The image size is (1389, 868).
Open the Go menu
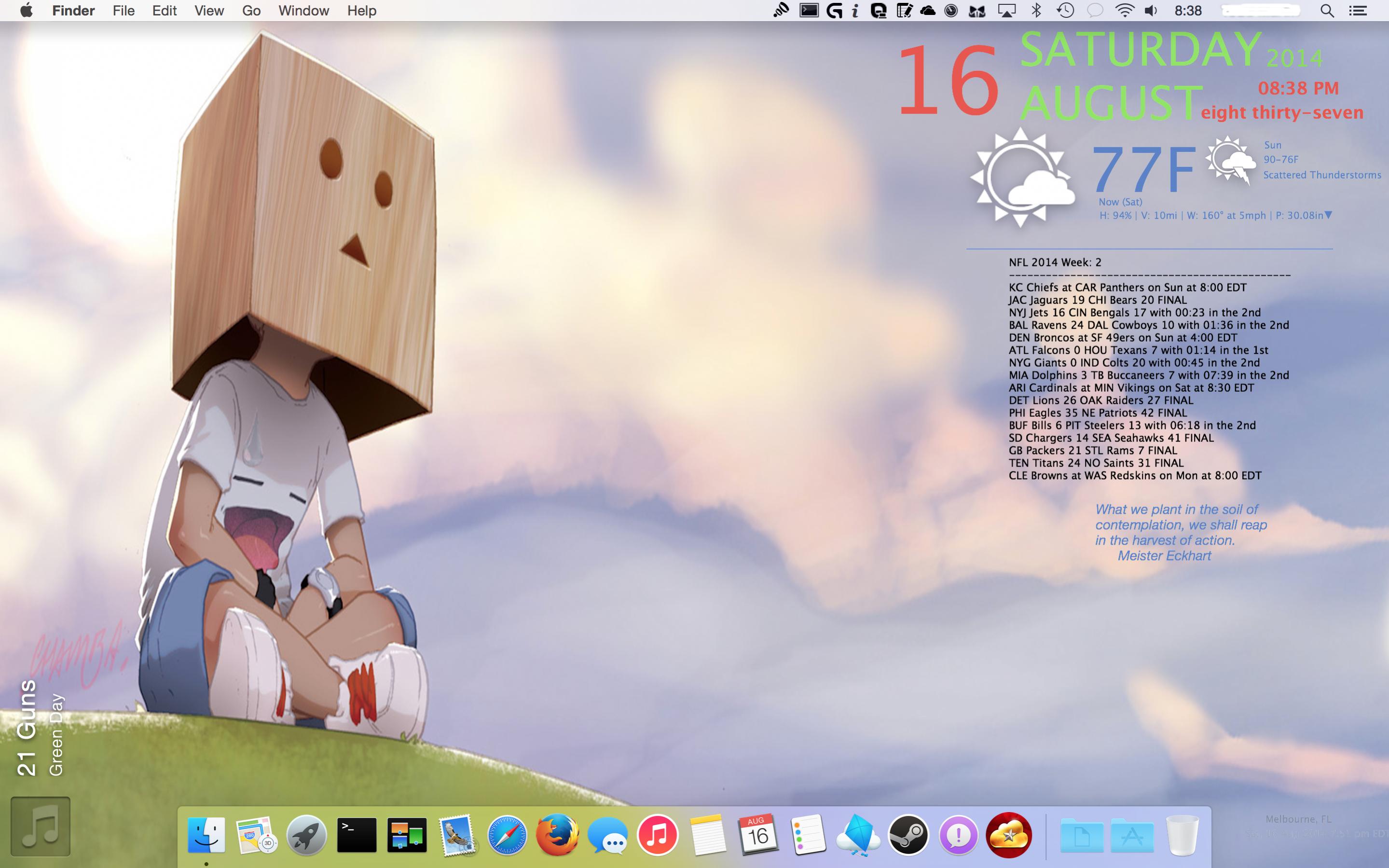pyautogui.click(x=251, y=10)
